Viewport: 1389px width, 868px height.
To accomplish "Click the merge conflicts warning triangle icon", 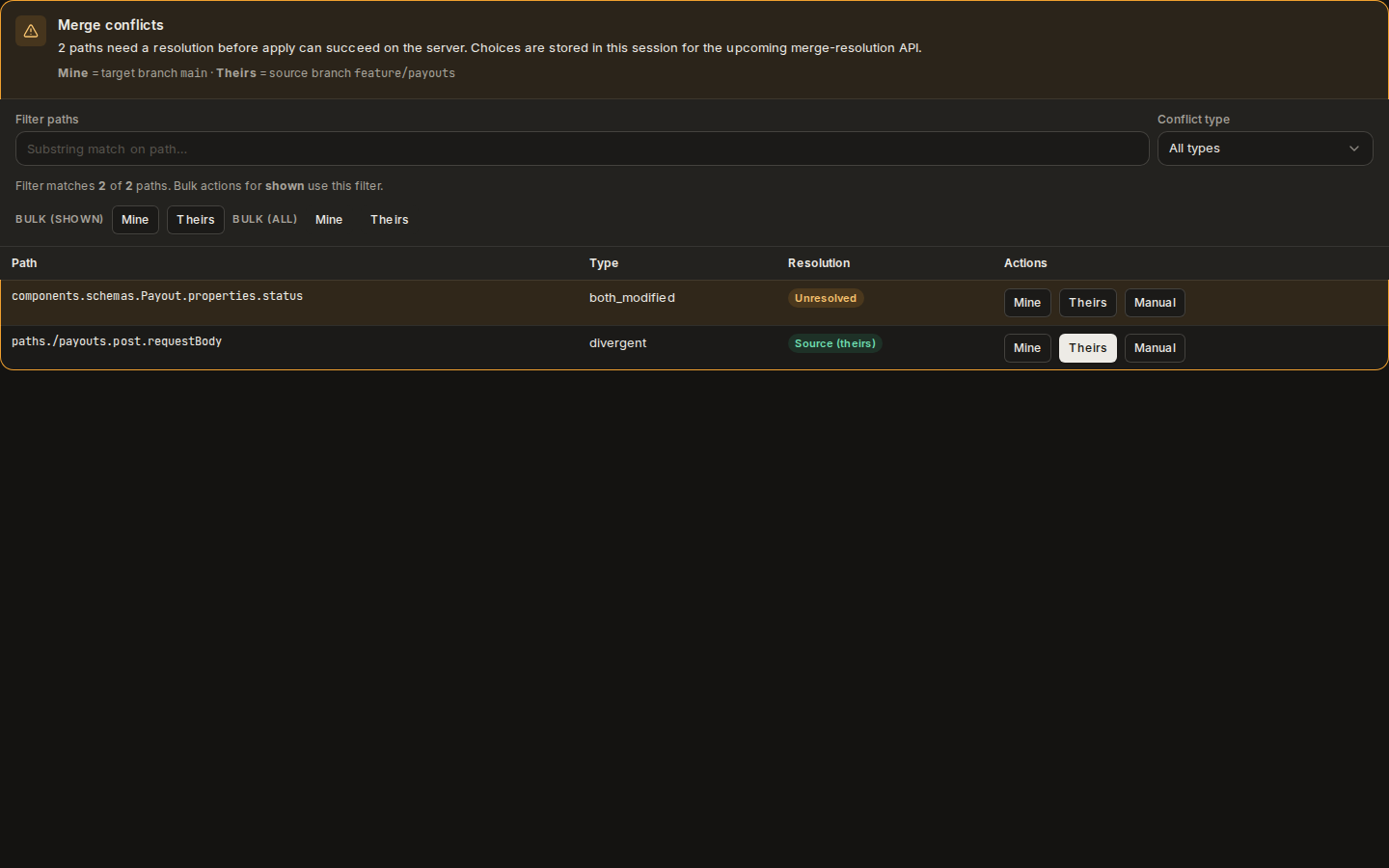I will (31, 31).
